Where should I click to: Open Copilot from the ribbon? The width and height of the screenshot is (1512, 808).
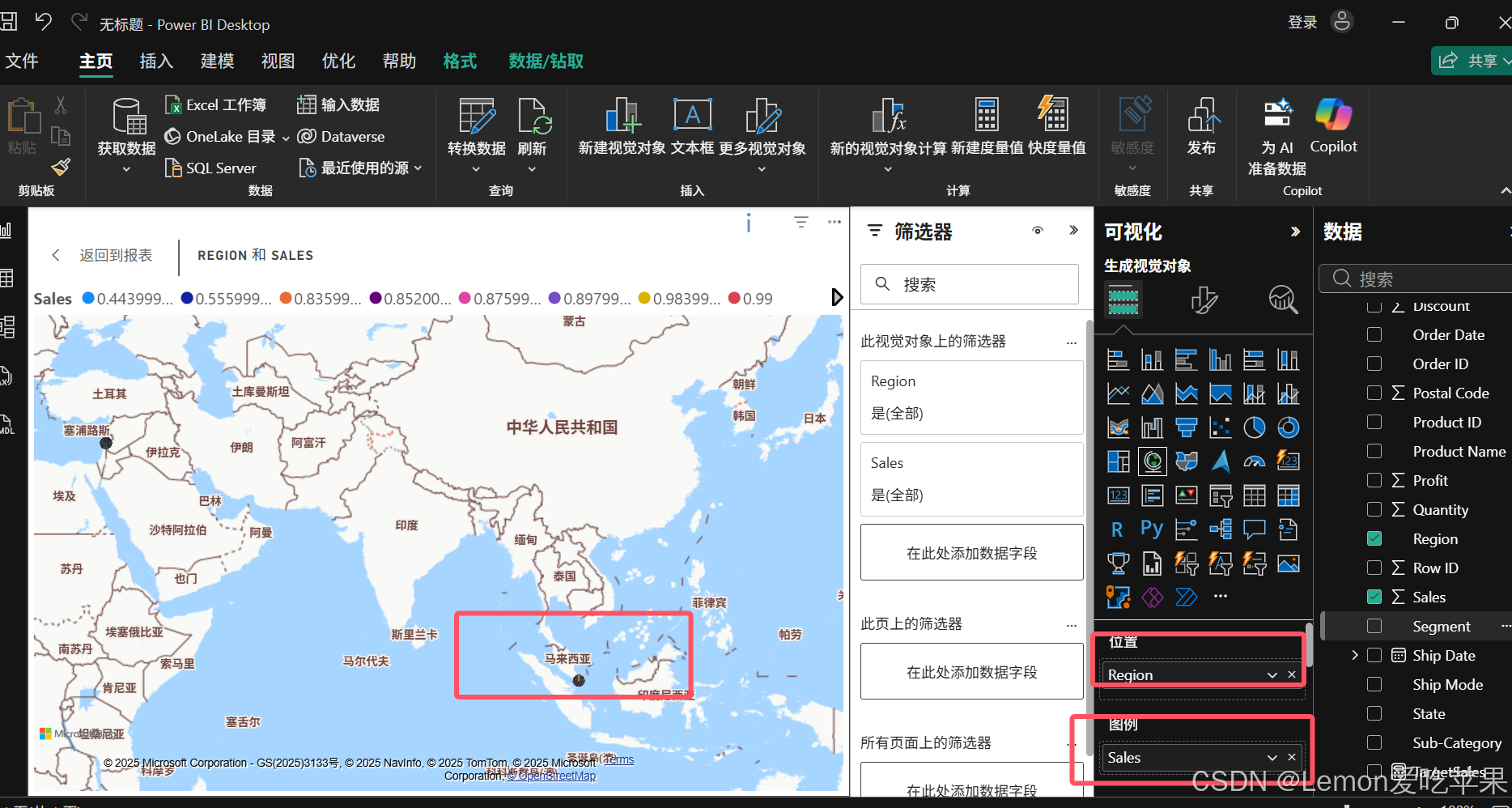[x=1333, y=125]
